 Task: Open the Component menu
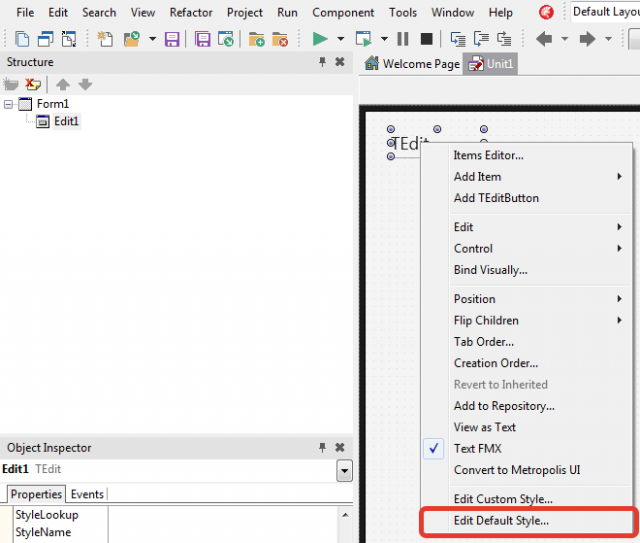(x=343, y=13)
